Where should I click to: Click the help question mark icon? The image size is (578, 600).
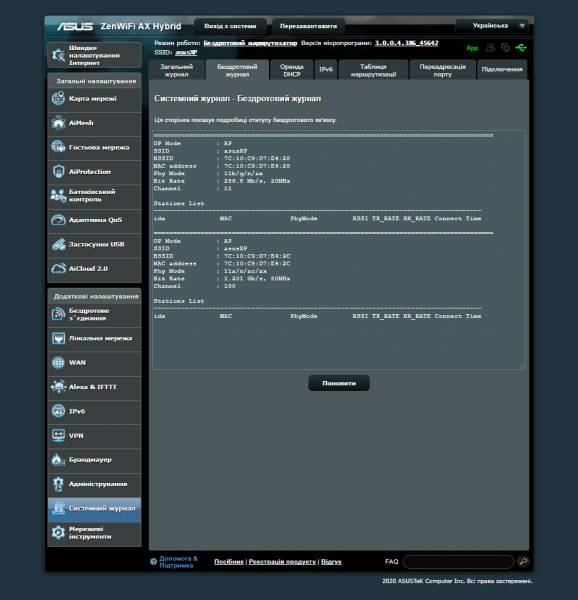(153, 561)
